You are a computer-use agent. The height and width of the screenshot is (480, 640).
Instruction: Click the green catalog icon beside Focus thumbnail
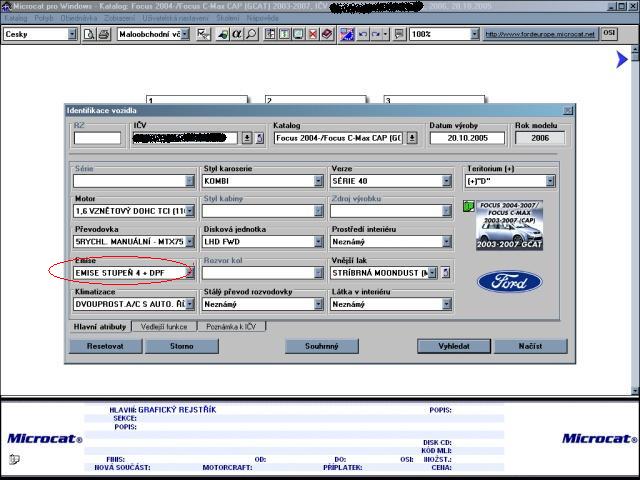(468, 207)
